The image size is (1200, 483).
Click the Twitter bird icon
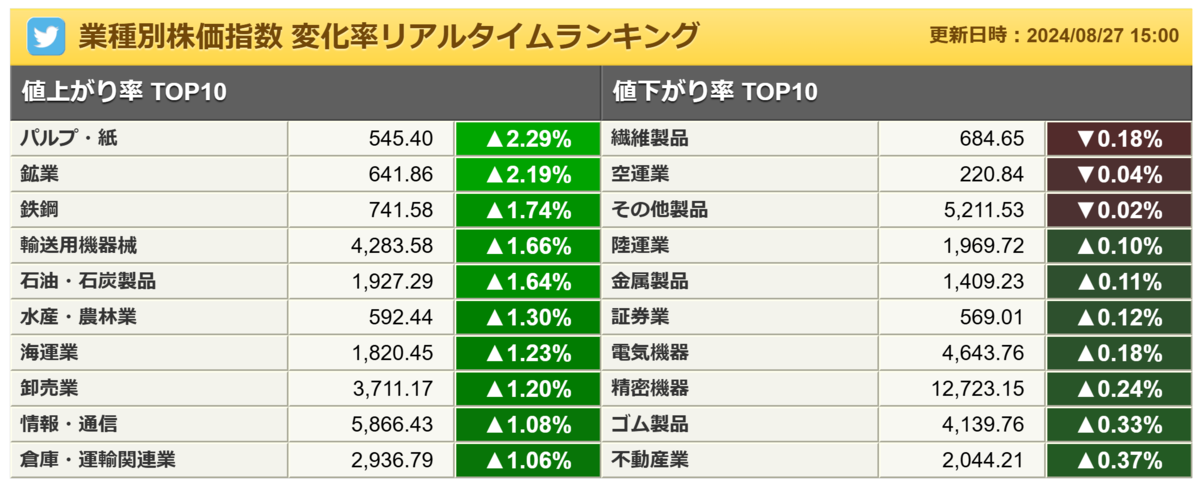point(46,36)
